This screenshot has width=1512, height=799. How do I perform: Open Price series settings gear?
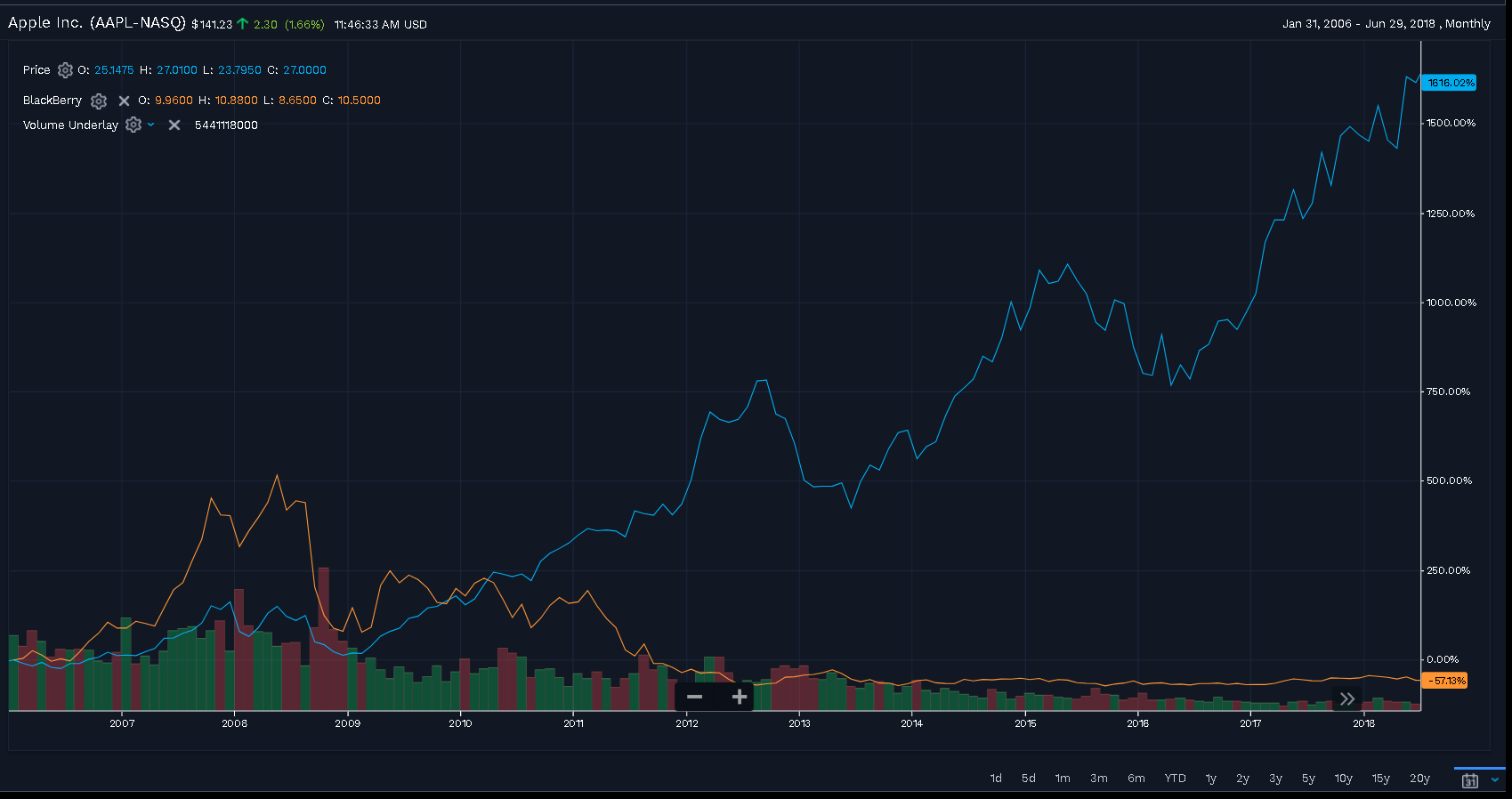point(65,70)
